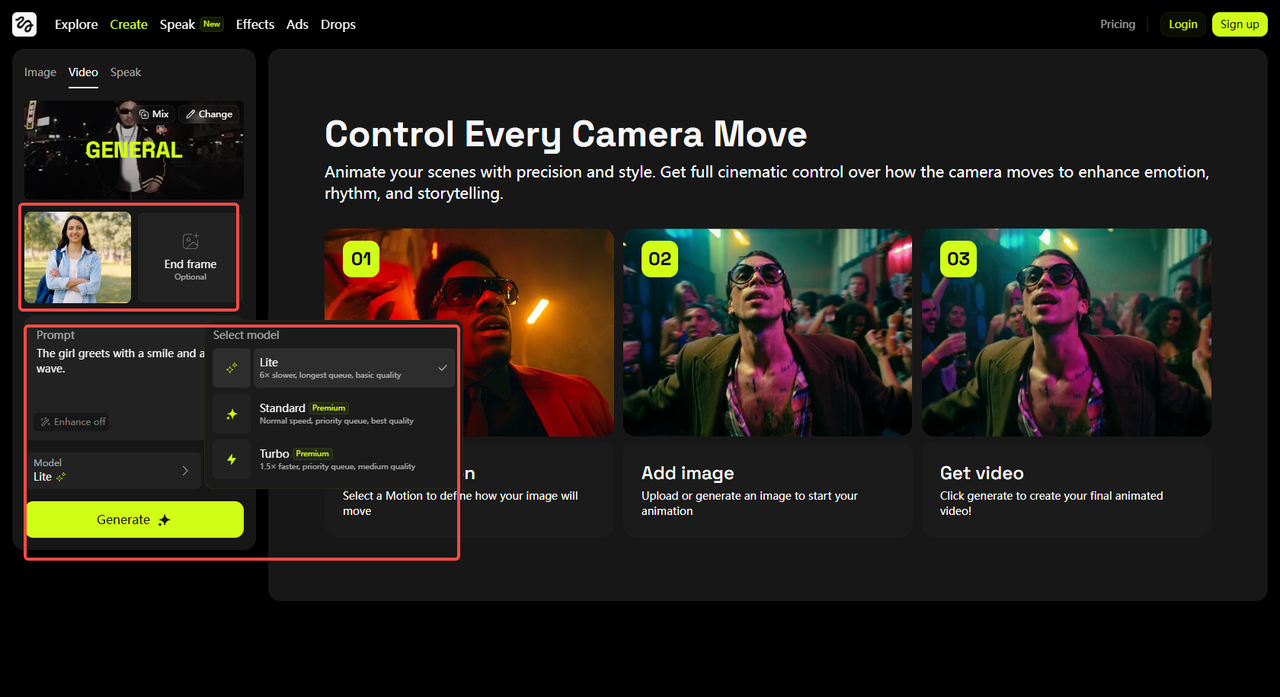Click the star icon beside Standard model

pyautogui.click(x=231, y=413)
